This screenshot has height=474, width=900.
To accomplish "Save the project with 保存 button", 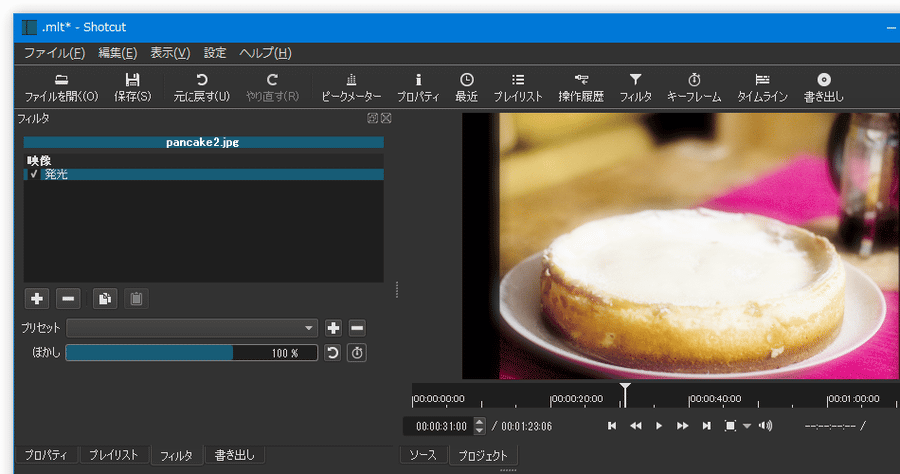I will pyautogui.click(x=133, y=88).
